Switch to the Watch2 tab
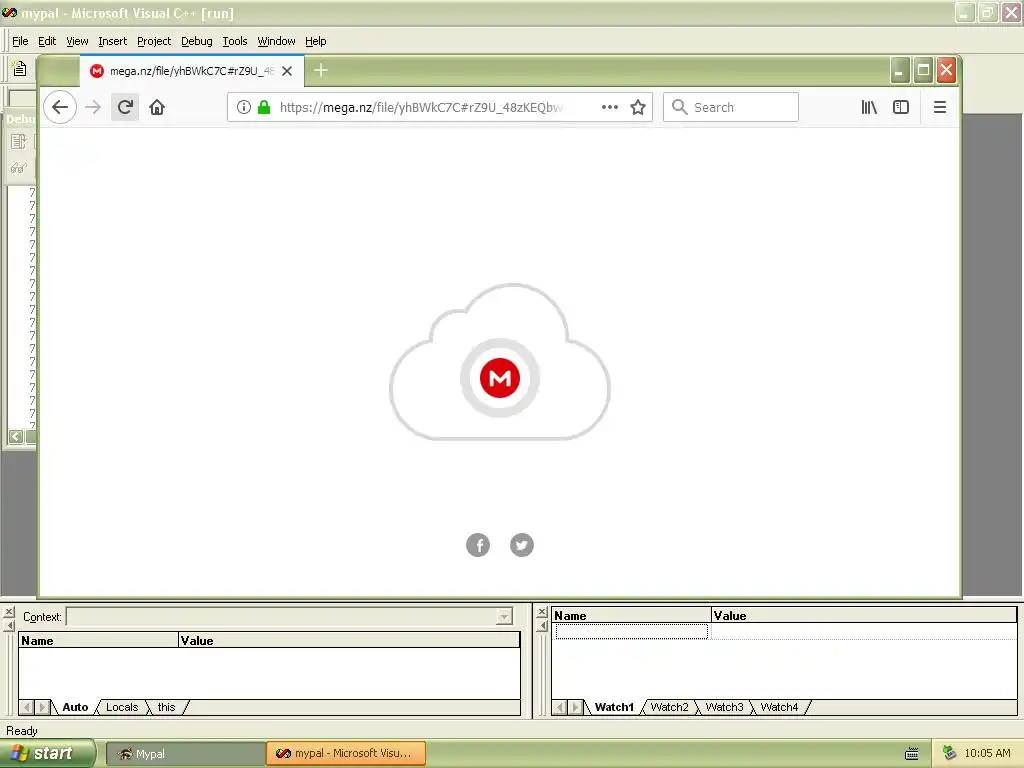 pyautogui.click(x=669, y=707)
